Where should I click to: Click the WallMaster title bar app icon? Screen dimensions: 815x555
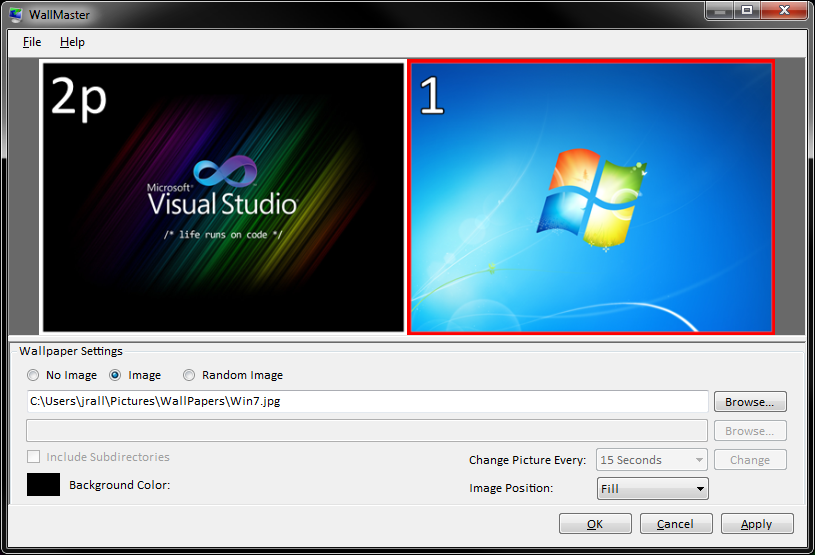tap(16, 15)
